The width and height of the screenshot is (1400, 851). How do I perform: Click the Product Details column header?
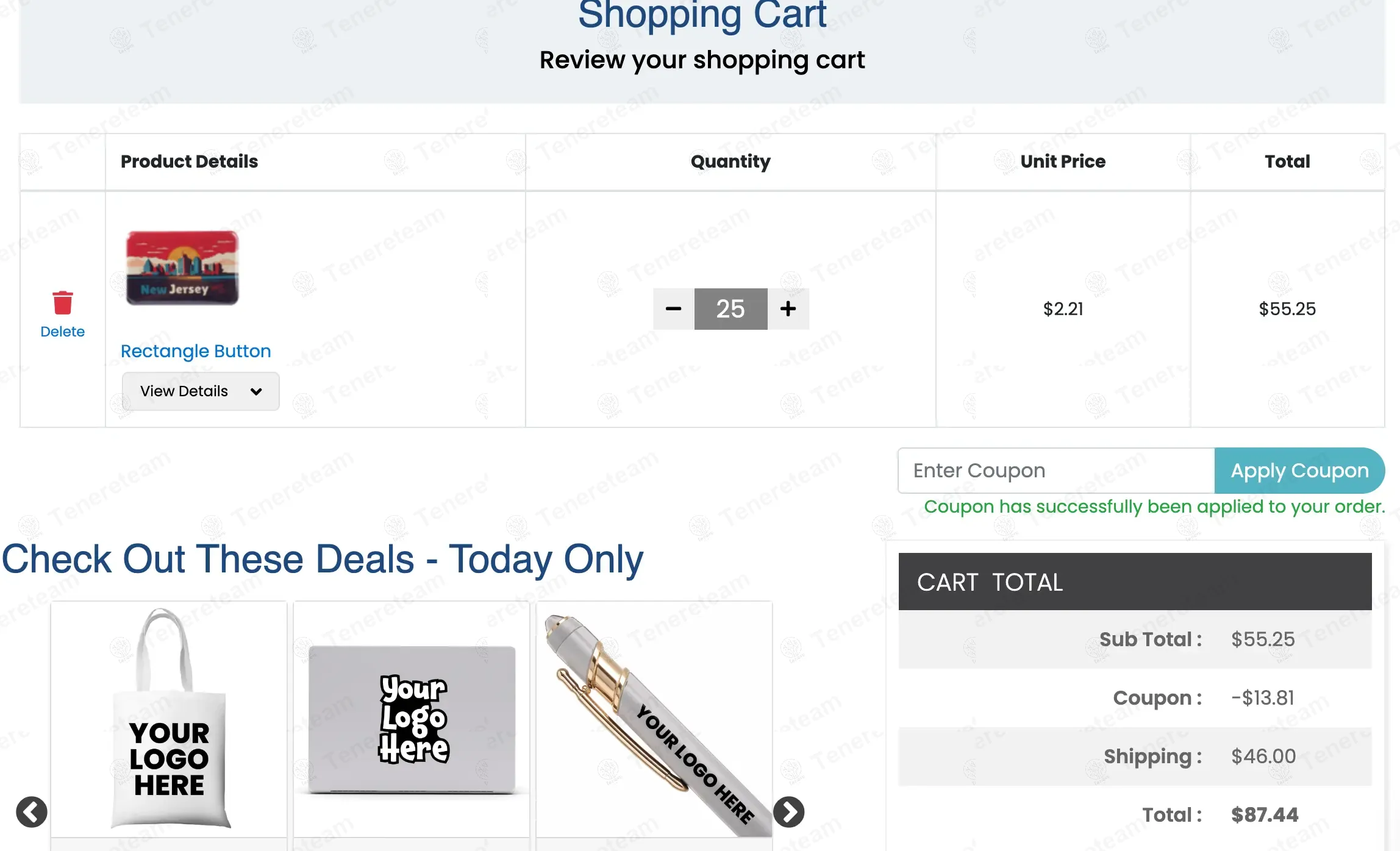189,162
